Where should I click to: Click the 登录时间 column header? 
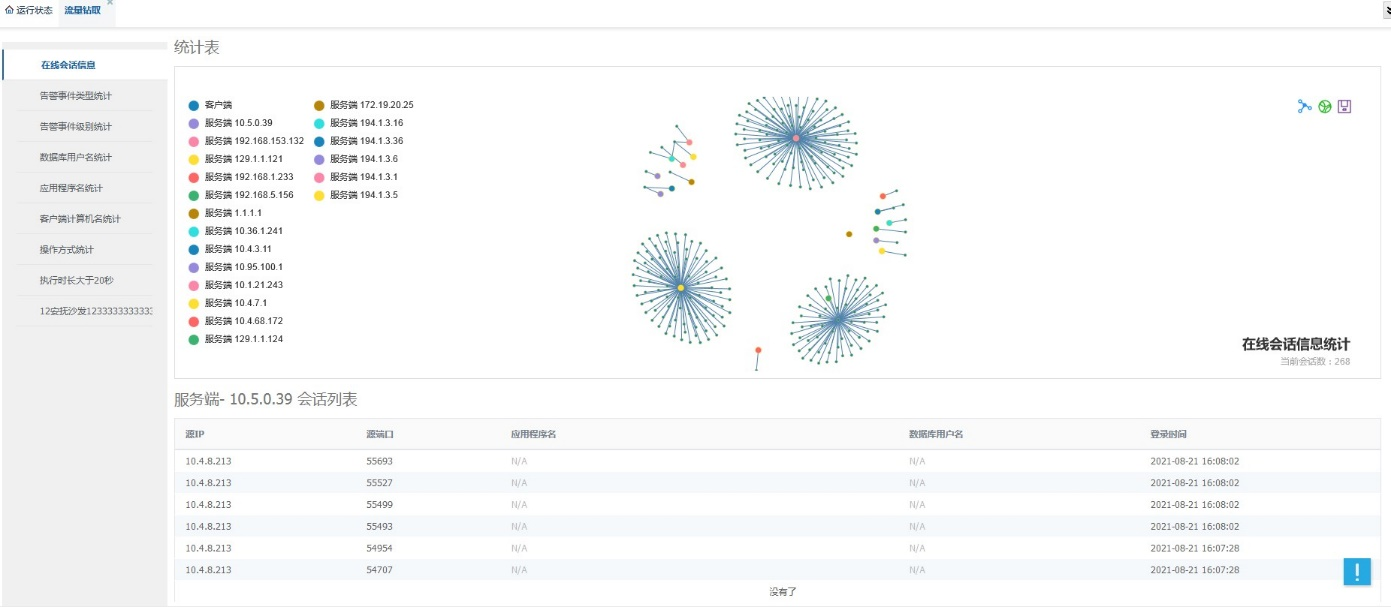click(1169, 434)
